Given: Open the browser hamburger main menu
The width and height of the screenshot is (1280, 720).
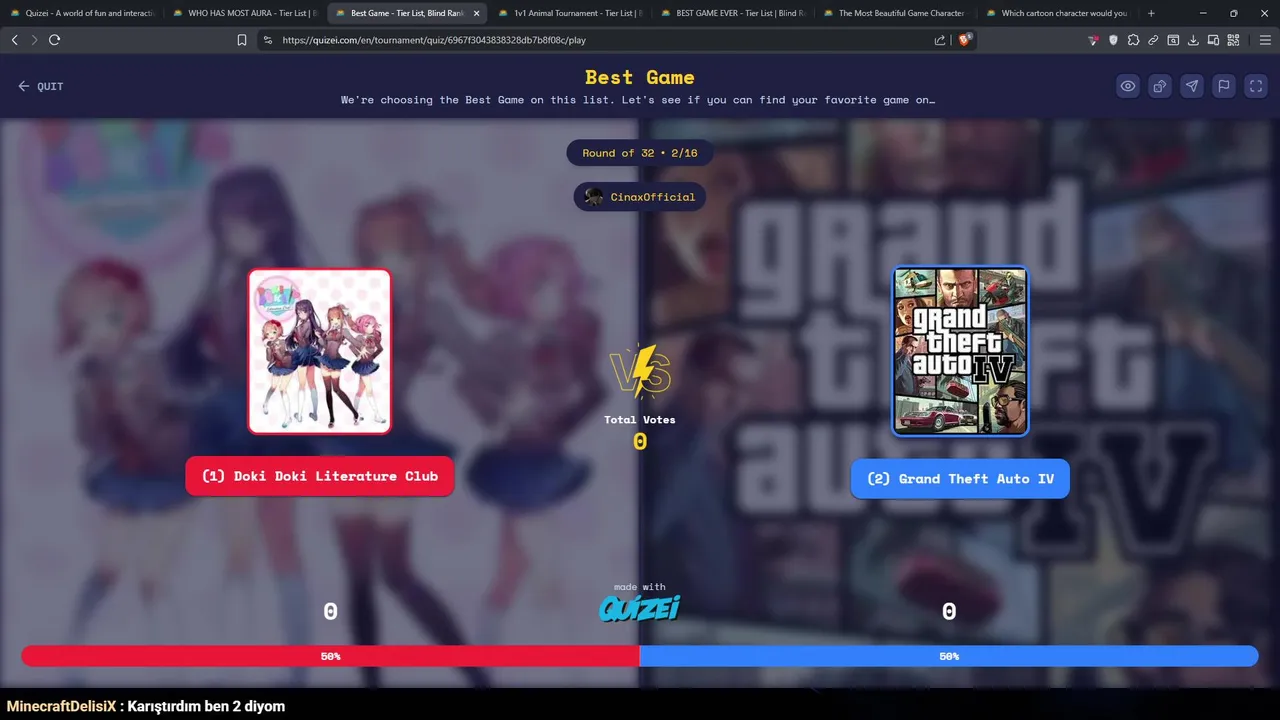Looking at the screenshot, I should click(x=1265, y=40).
